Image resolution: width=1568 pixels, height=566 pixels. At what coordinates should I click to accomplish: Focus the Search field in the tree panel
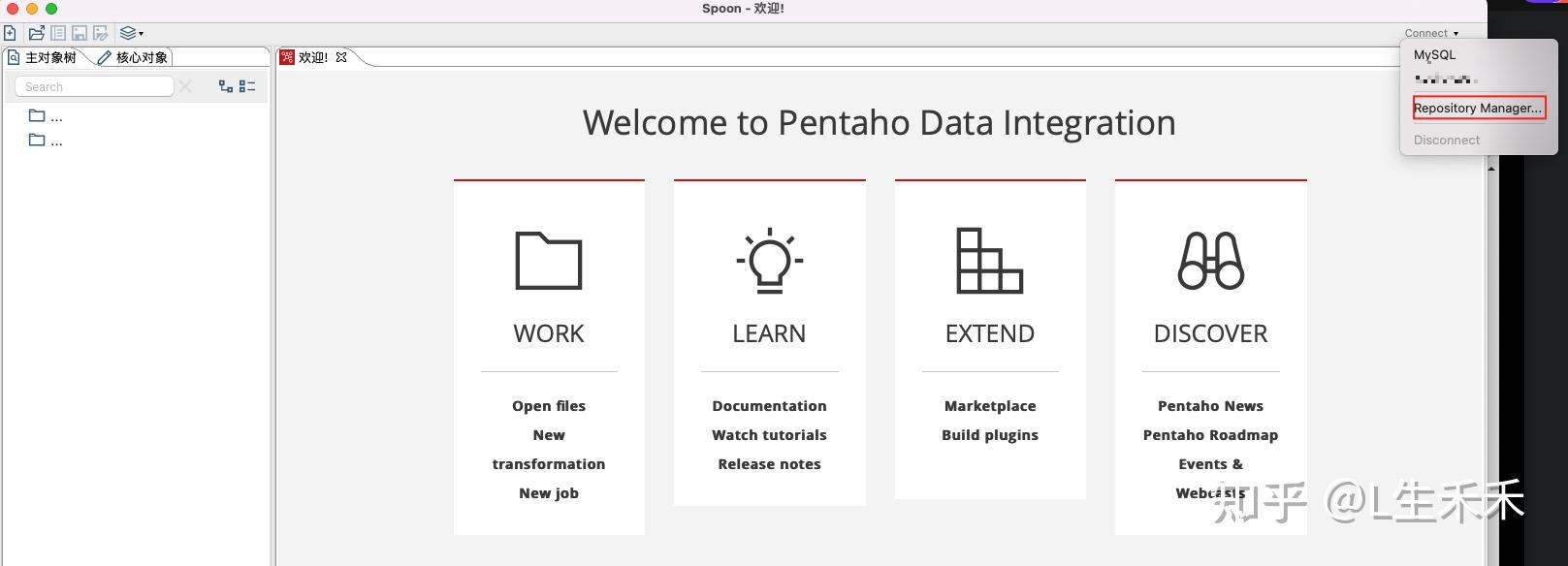click(x=94, y=86)
